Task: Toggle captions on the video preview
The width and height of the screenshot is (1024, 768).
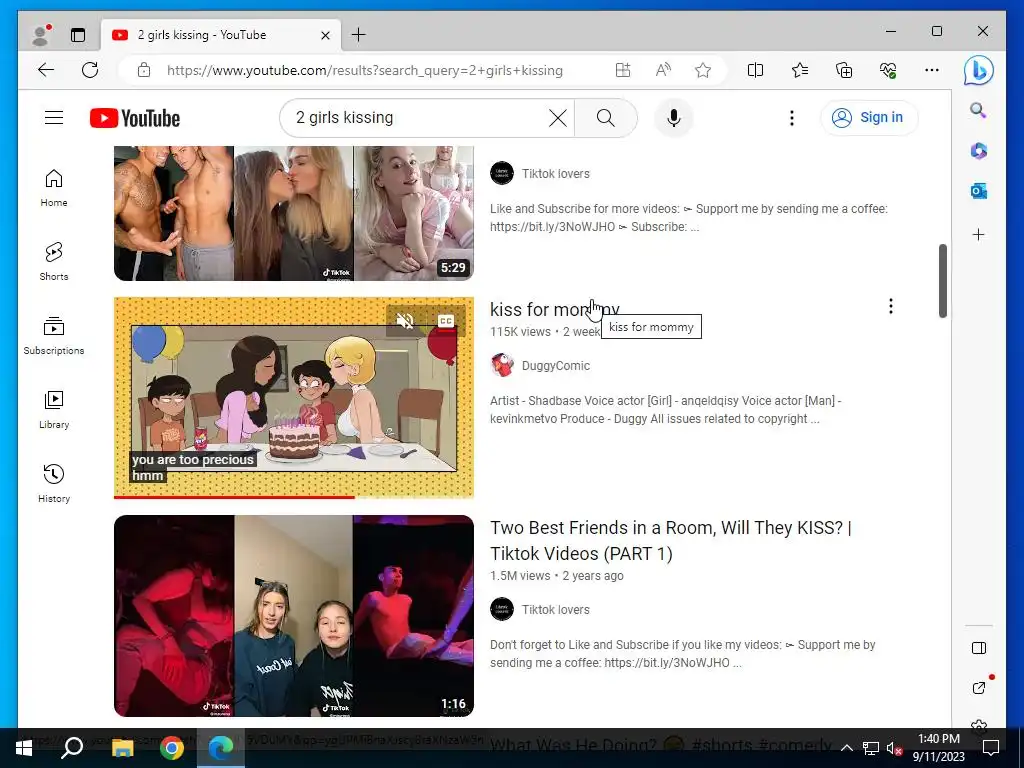Action: click(x=446, y=321)
